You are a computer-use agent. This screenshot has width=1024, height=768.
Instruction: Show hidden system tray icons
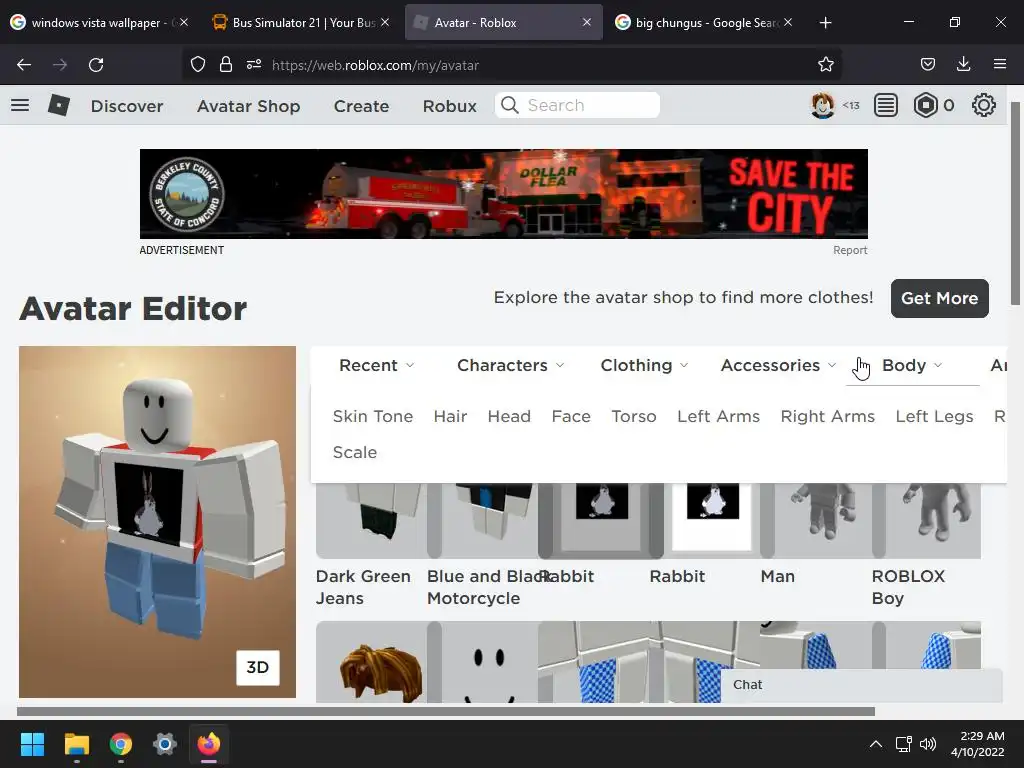coord(876,744)
